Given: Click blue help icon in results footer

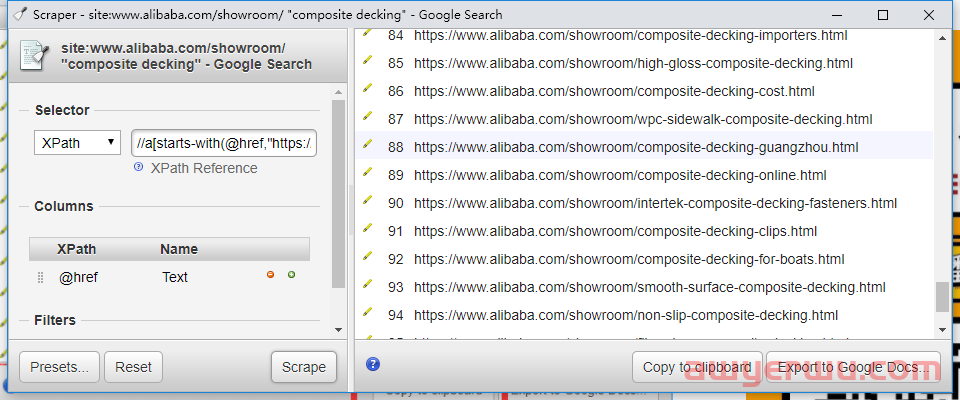Looking at the screenshot, I should click(x=373, y=364).
